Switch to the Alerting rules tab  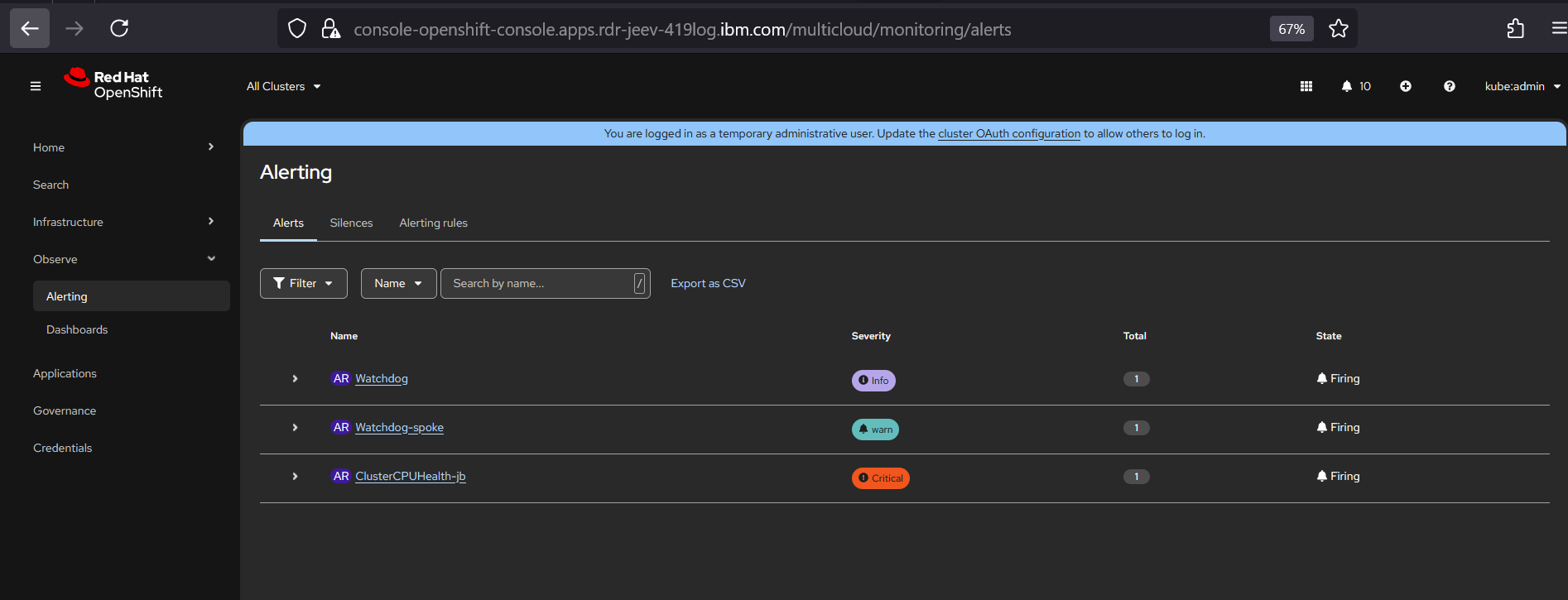(433, 223)
